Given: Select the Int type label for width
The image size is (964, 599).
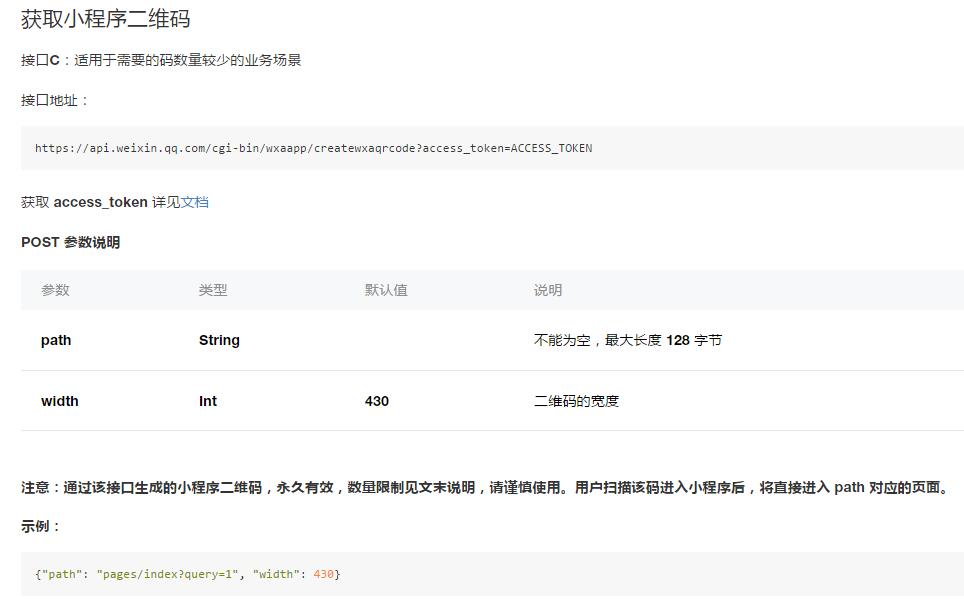Looking at the screenshot, I should click(206, 401).
